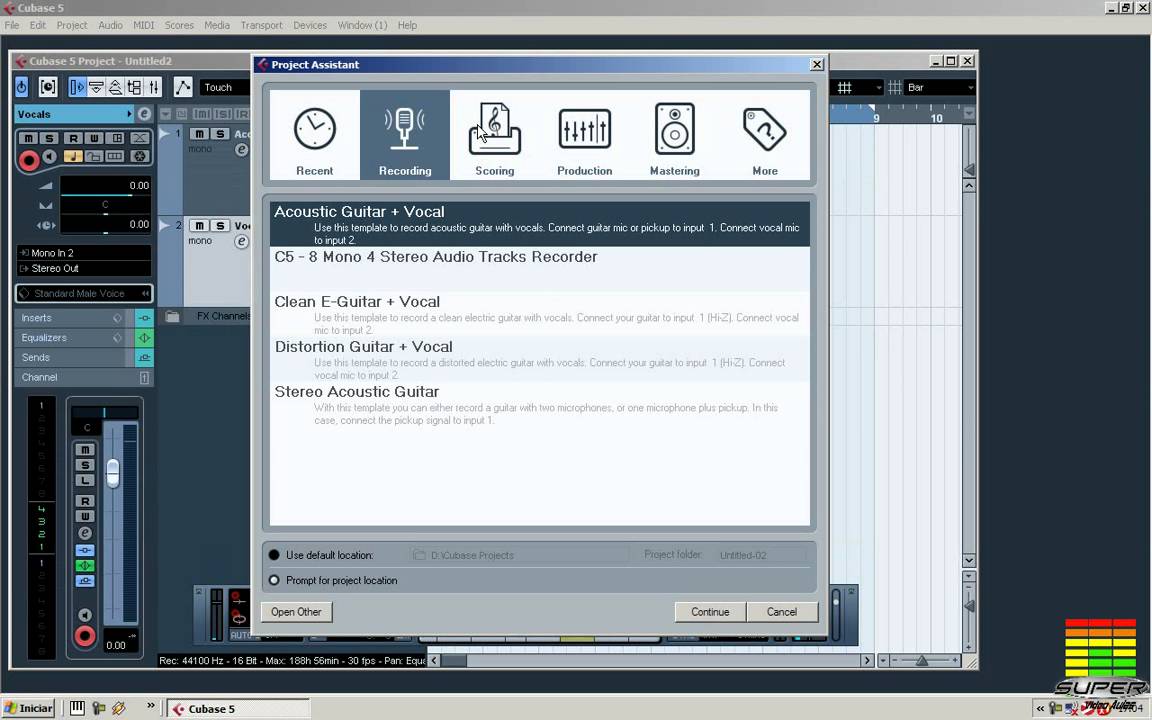Open the Transport menu
The width and height of the screenshot is (1152, 720).
click(262, 25)
